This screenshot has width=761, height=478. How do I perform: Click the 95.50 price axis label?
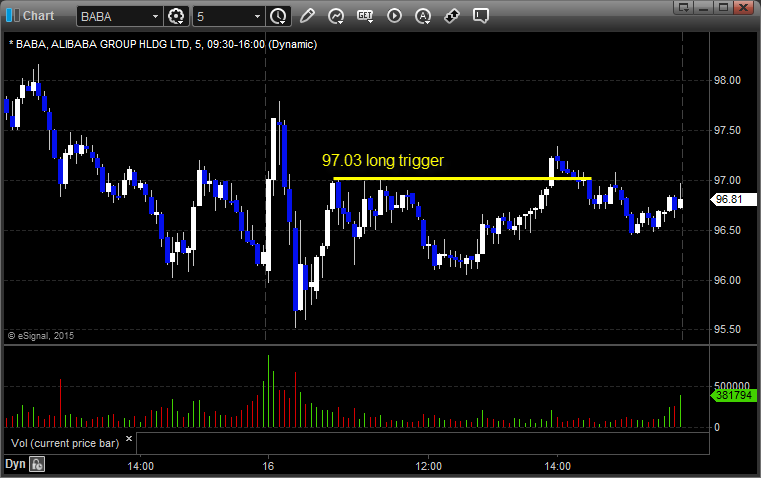tap(727, 329)
